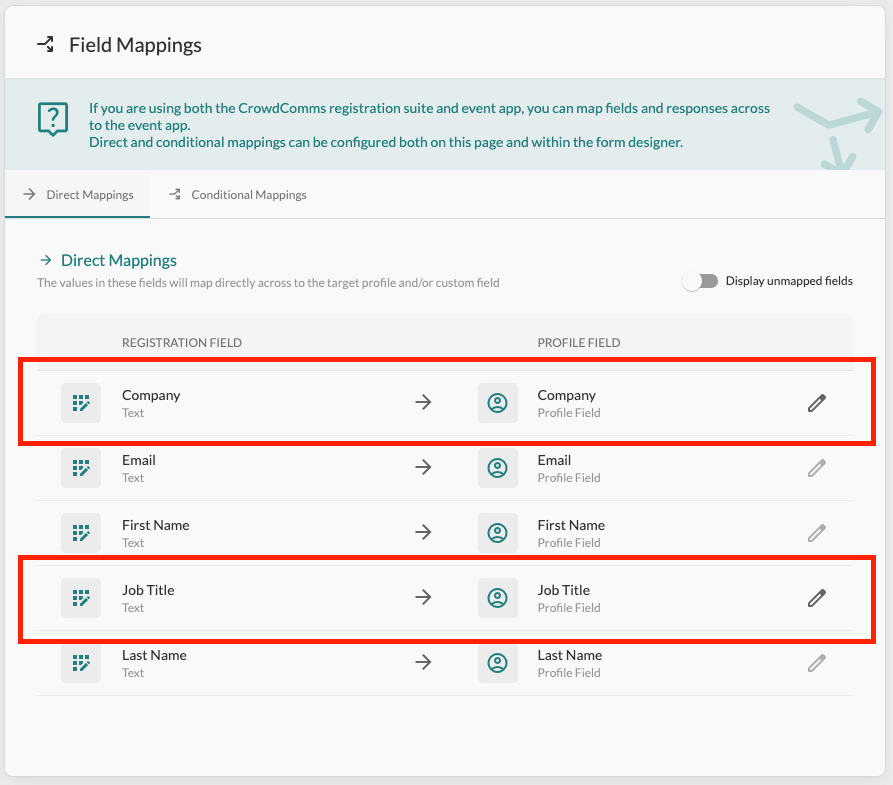Click the Field Mappings header icon
Image resolution: width=893 pixels, height=785 pixels.
tap(45, 45)
